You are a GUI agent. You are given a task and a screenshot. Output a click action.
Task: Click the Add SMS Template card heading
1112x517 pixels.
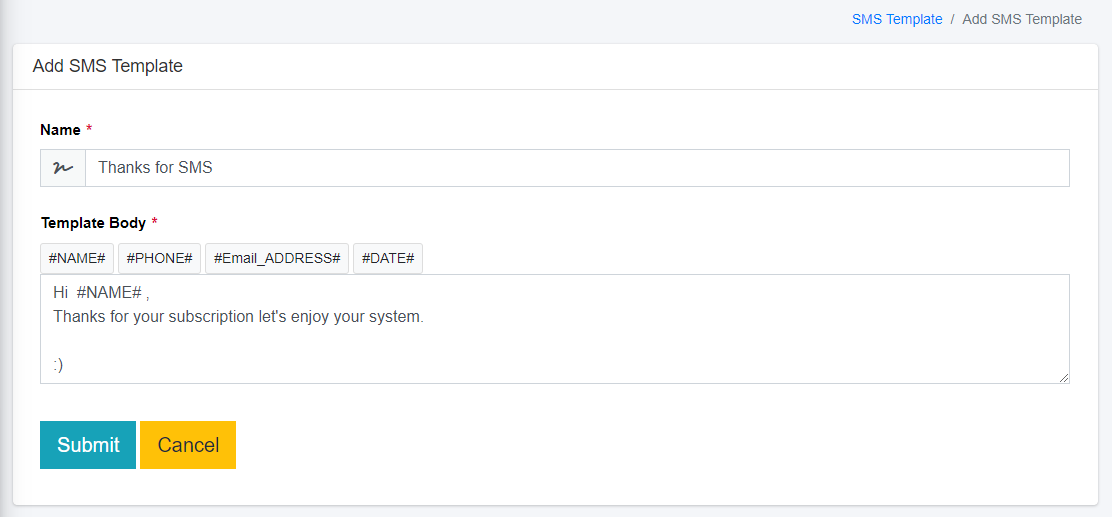tap(108, 66)
